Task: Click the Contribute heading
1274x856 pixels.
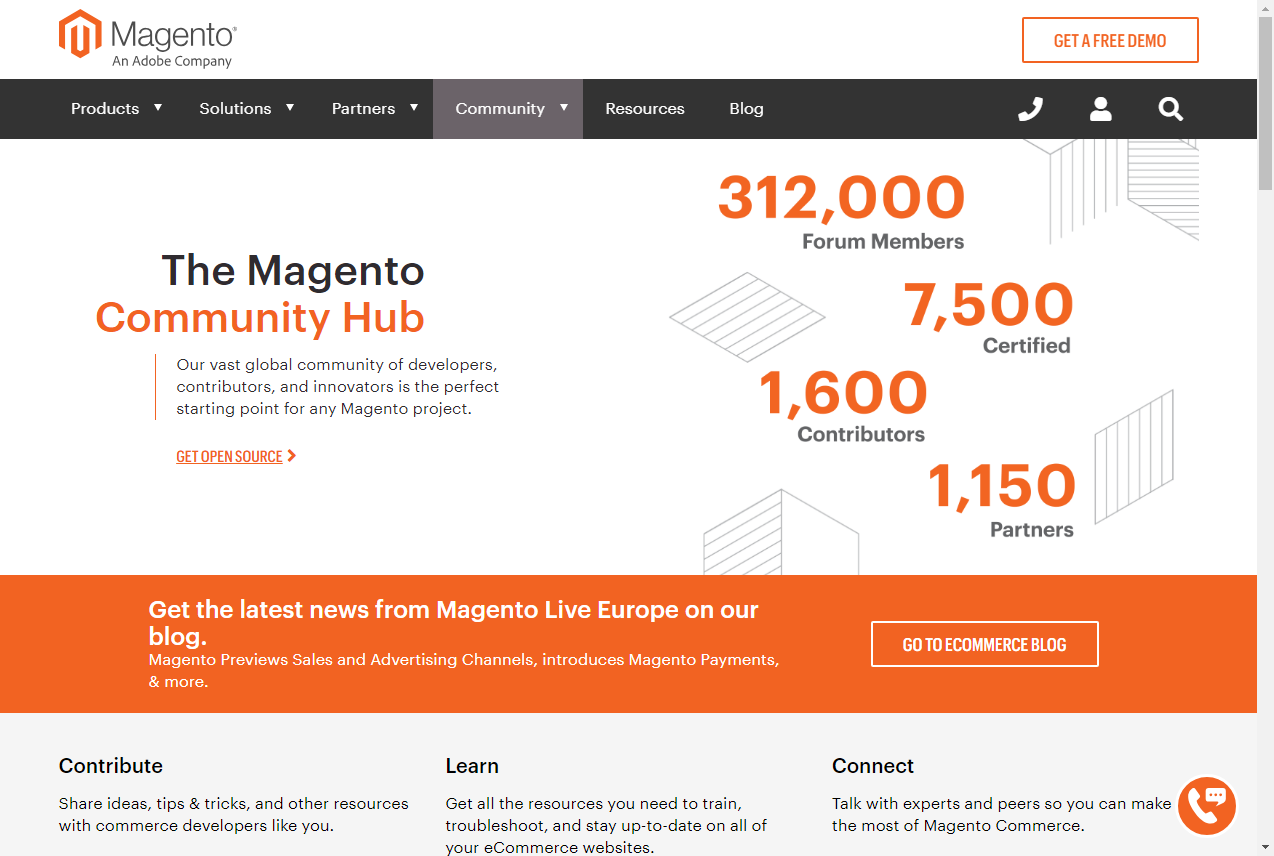Action: [x=111, y=766]
